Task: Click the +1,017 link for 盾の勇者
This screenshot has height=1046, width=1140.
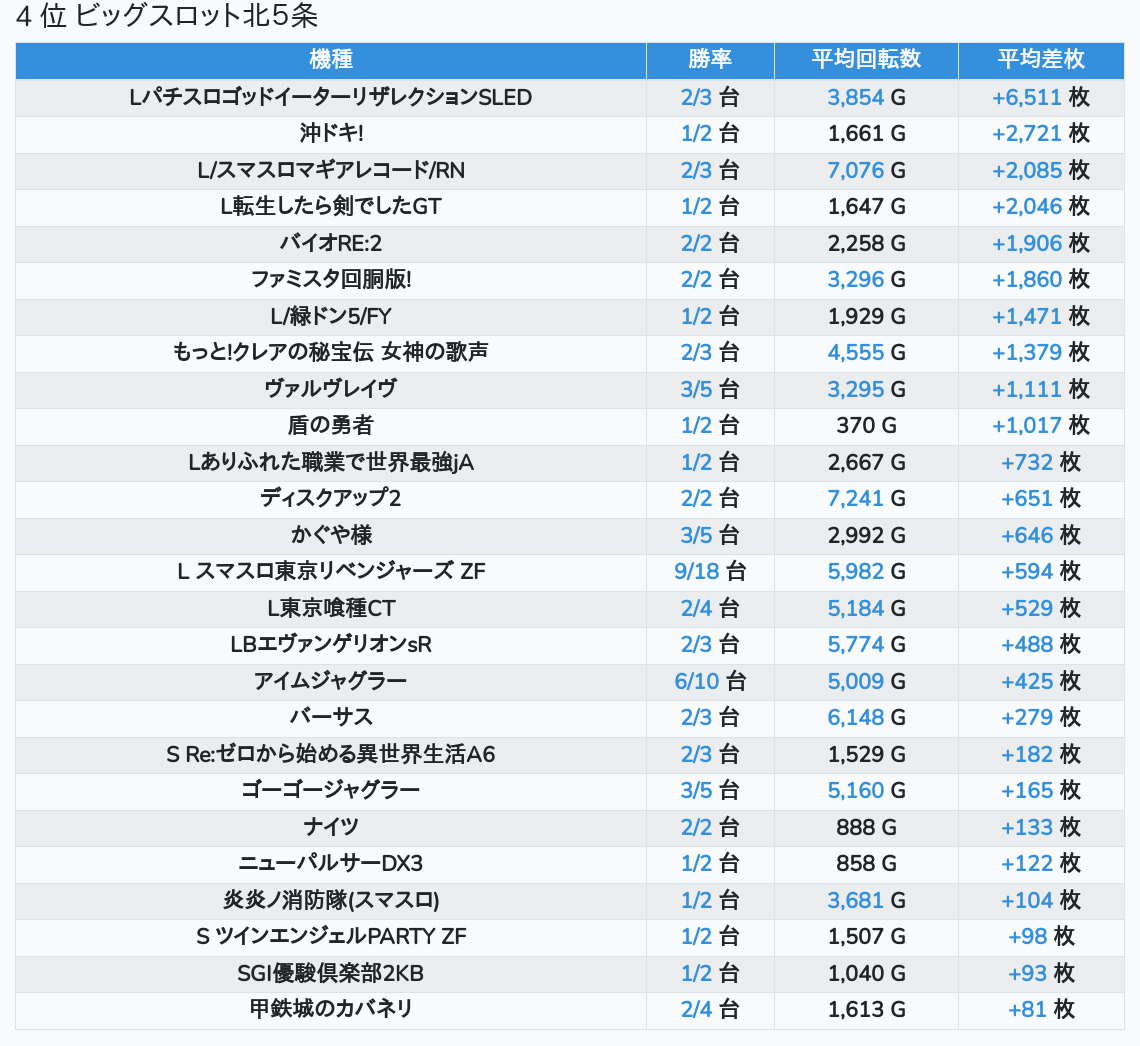Action: (1026, 425)
